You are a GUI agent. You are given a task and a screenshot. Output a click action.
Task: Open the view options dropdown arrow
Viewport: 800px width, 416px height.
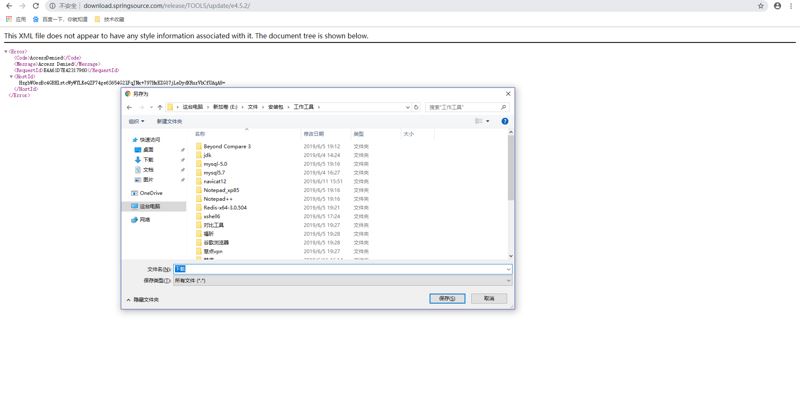point(488,121)
